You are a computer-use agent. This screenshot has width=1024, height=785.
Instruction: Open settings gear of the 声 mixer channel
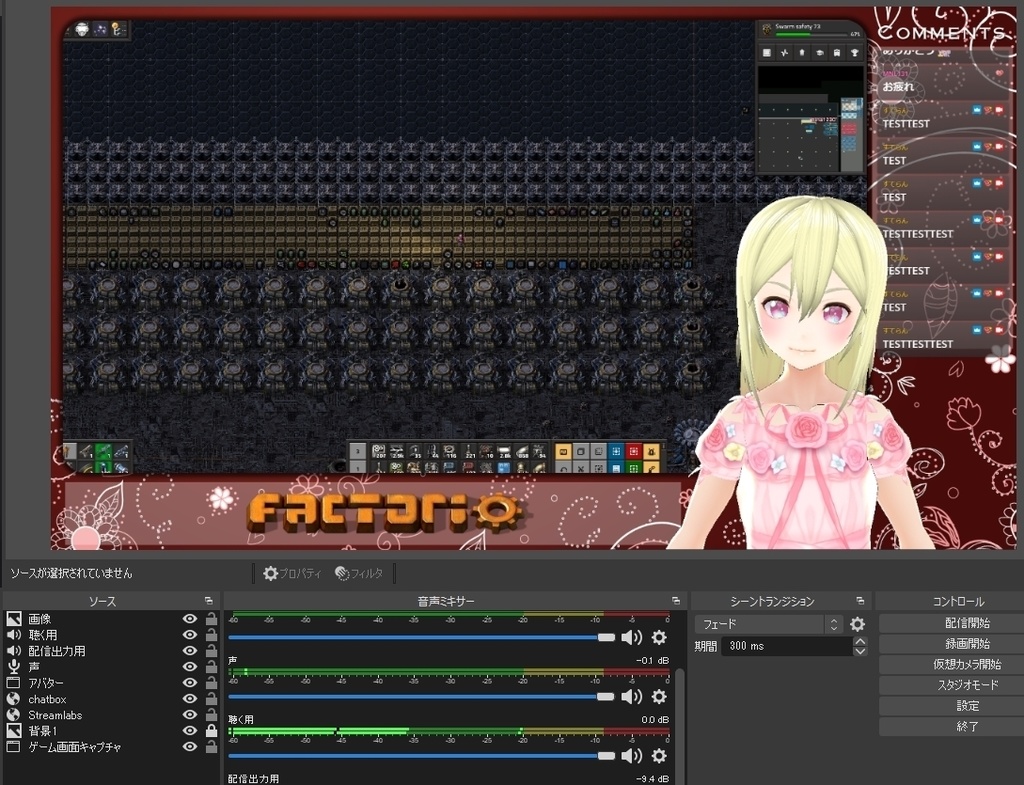660,697
